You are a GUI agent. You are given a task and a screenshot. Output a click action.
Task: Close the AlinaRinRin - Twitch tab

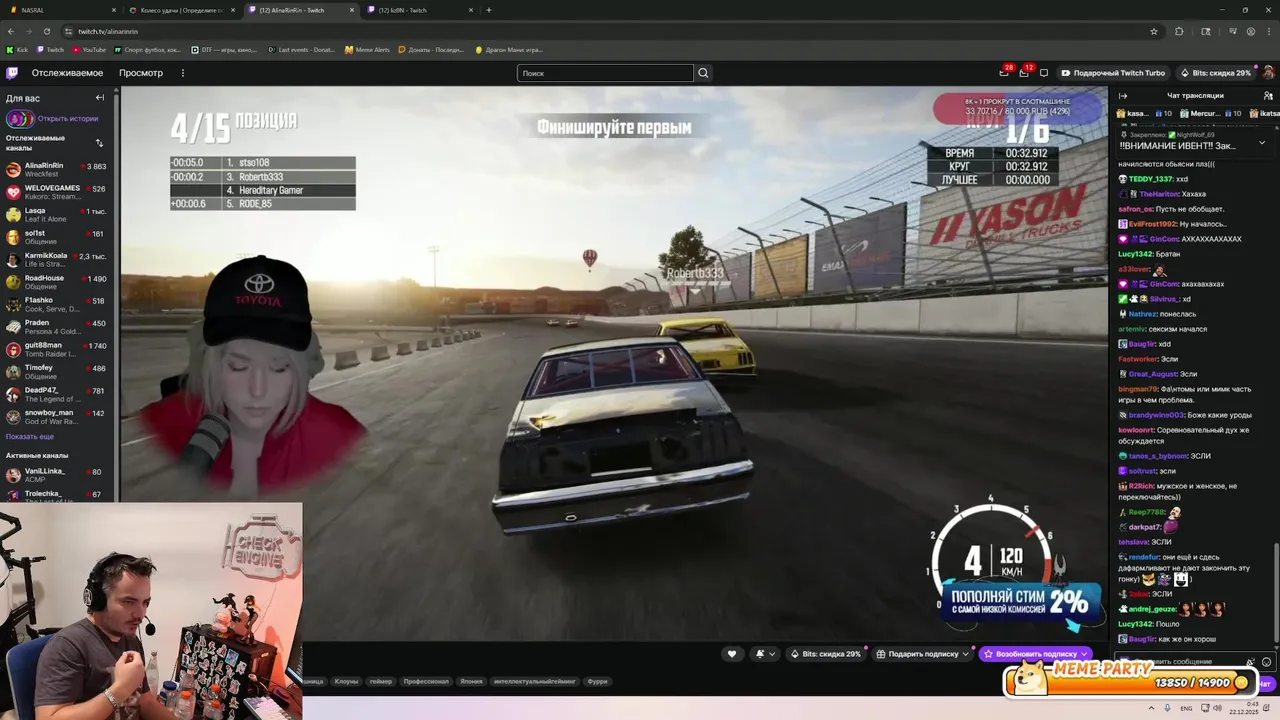click(352, 10)
